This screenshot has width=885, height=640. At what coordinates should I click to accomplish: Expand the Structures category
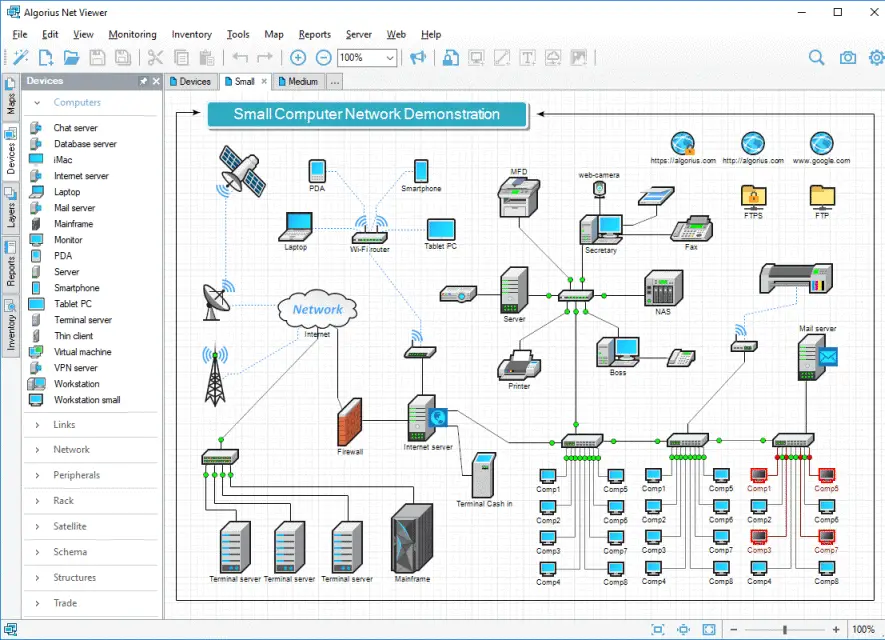pos(37,578)
